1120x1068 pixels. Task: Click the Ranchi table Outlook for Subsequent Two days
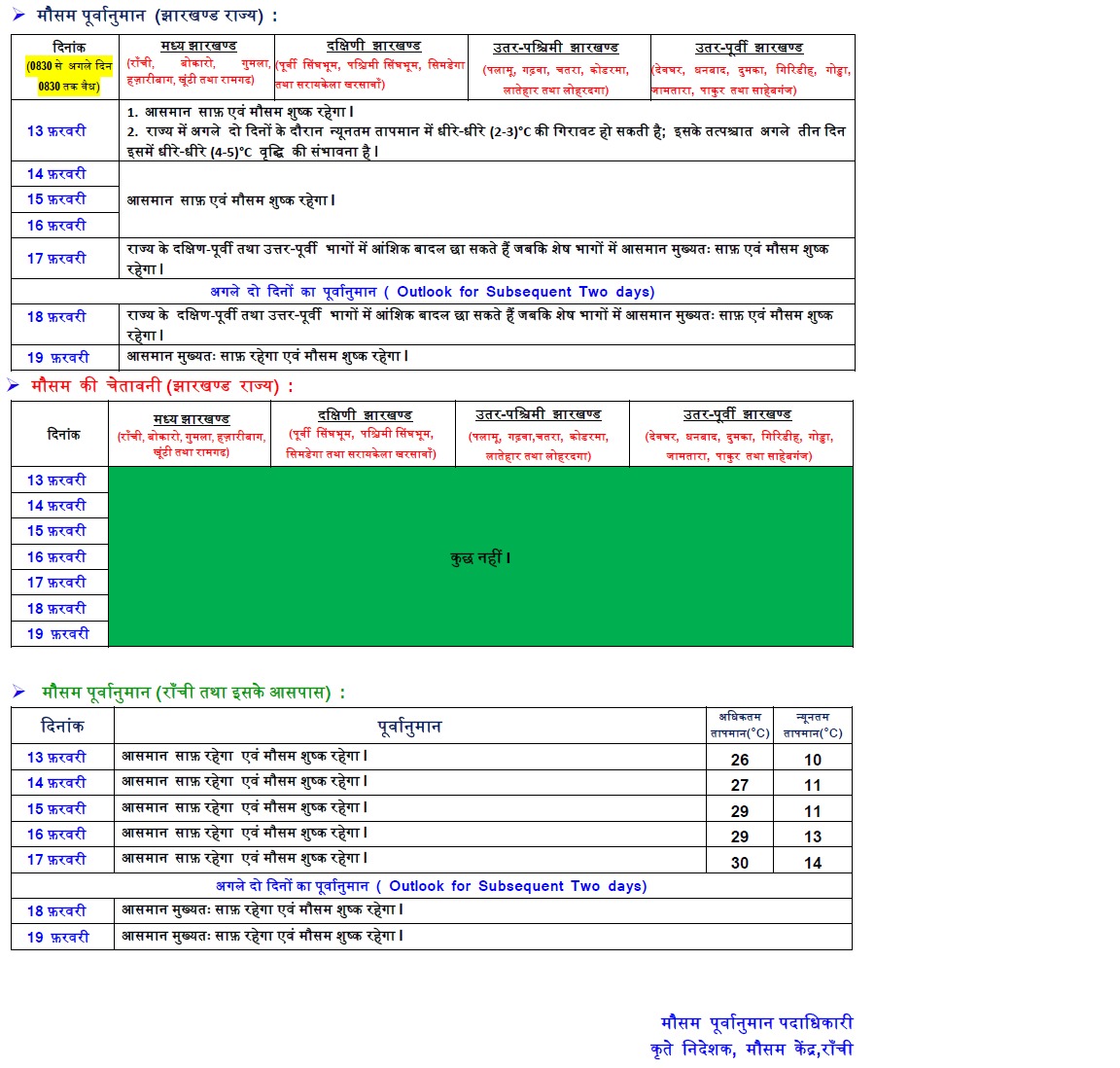(432, 886)
